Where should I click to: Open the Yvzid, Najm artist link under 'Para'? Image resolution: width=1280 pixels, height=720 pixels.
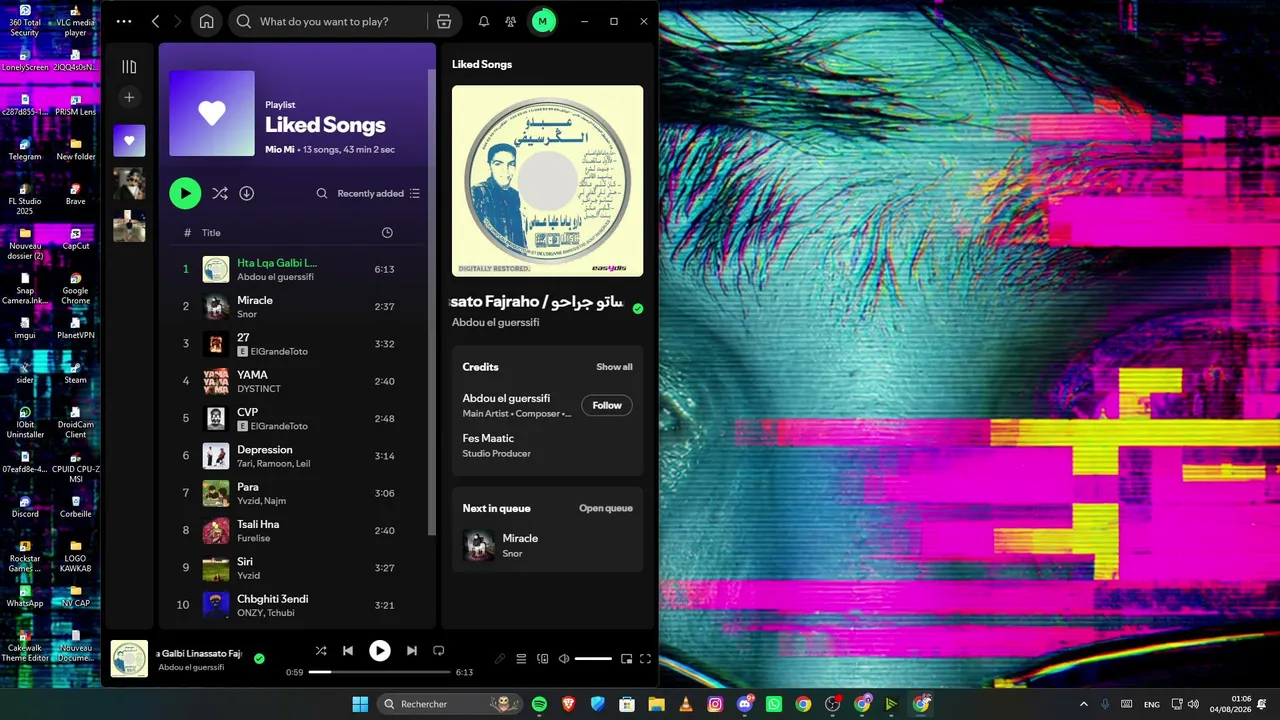click(x=261, y=501)
